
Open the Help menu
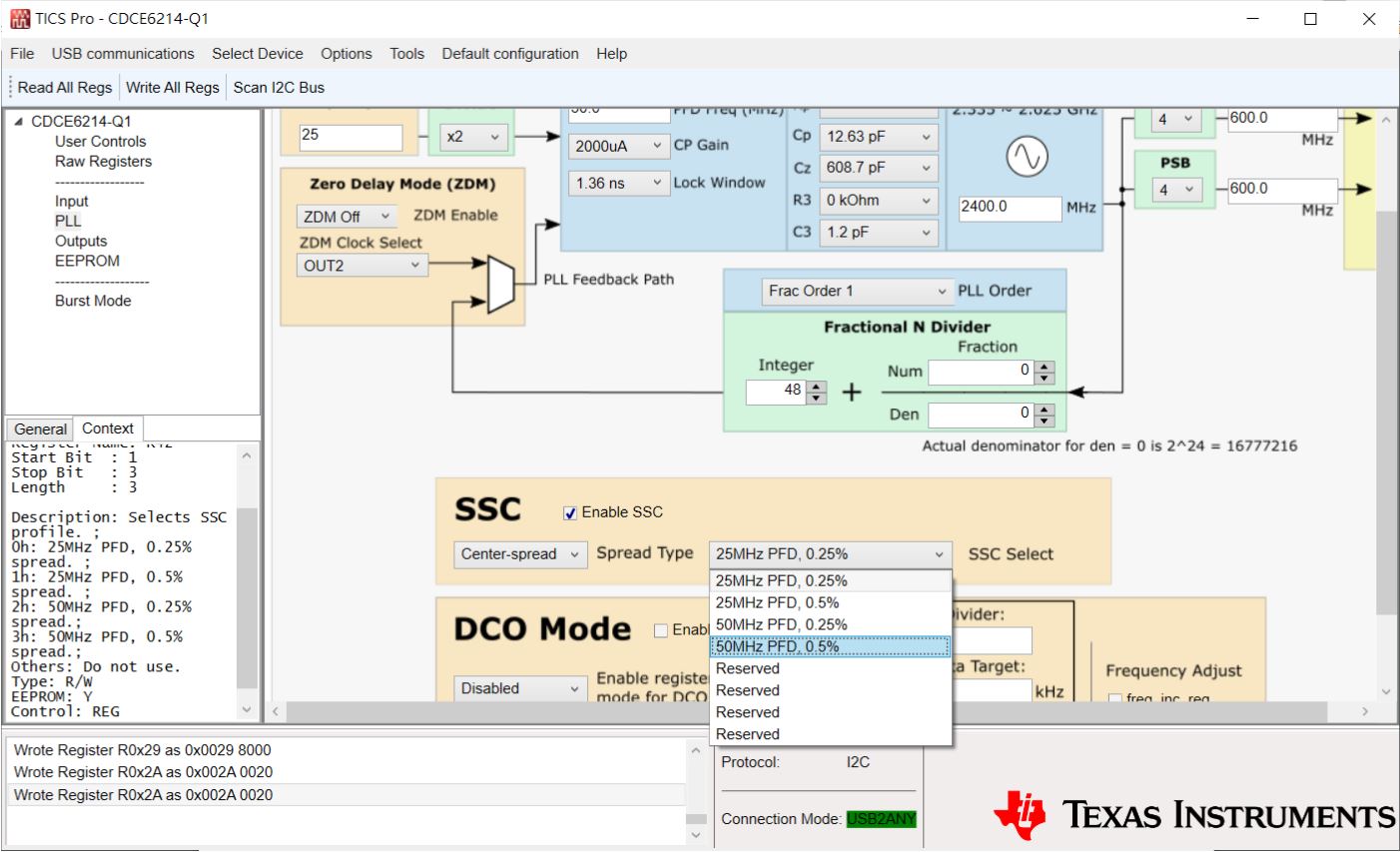[x=612, y=54]
